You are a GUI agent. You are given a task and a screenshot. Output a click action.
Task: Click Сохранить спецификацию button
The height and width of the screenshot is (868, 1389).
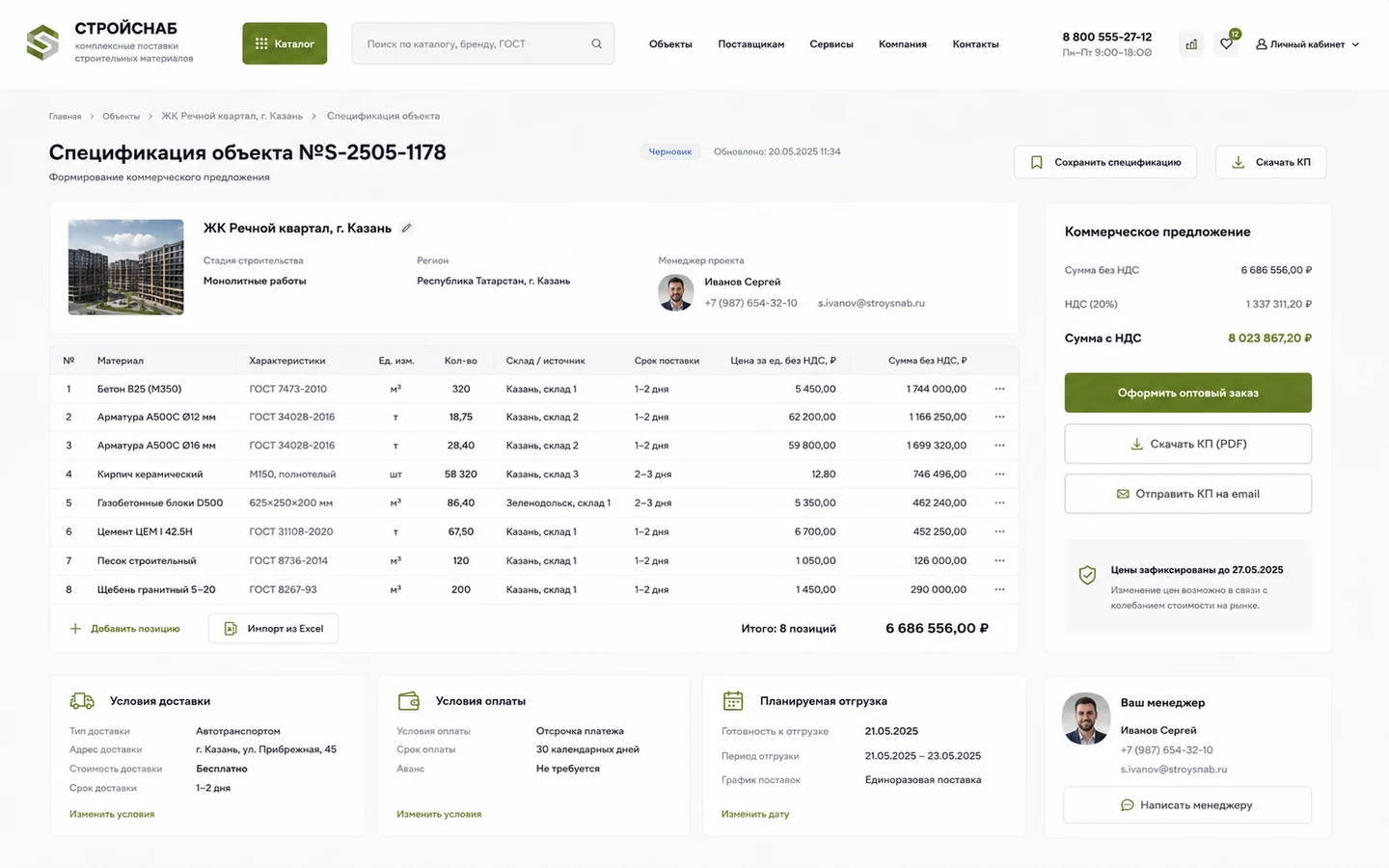[1105, 162]
